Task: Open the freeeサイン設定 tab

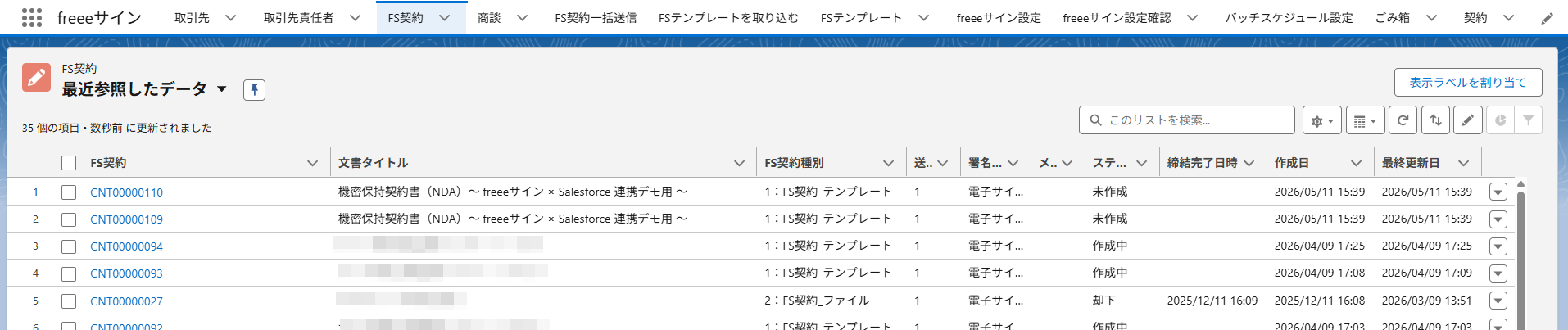Action: tap(999, 17)
